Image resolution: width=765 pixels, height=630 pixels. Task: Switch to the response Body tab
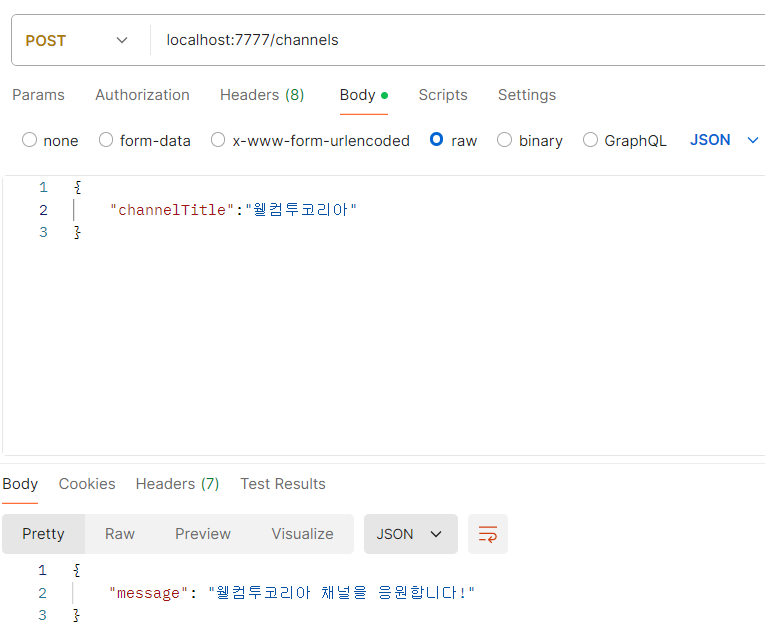coord(20,484)
